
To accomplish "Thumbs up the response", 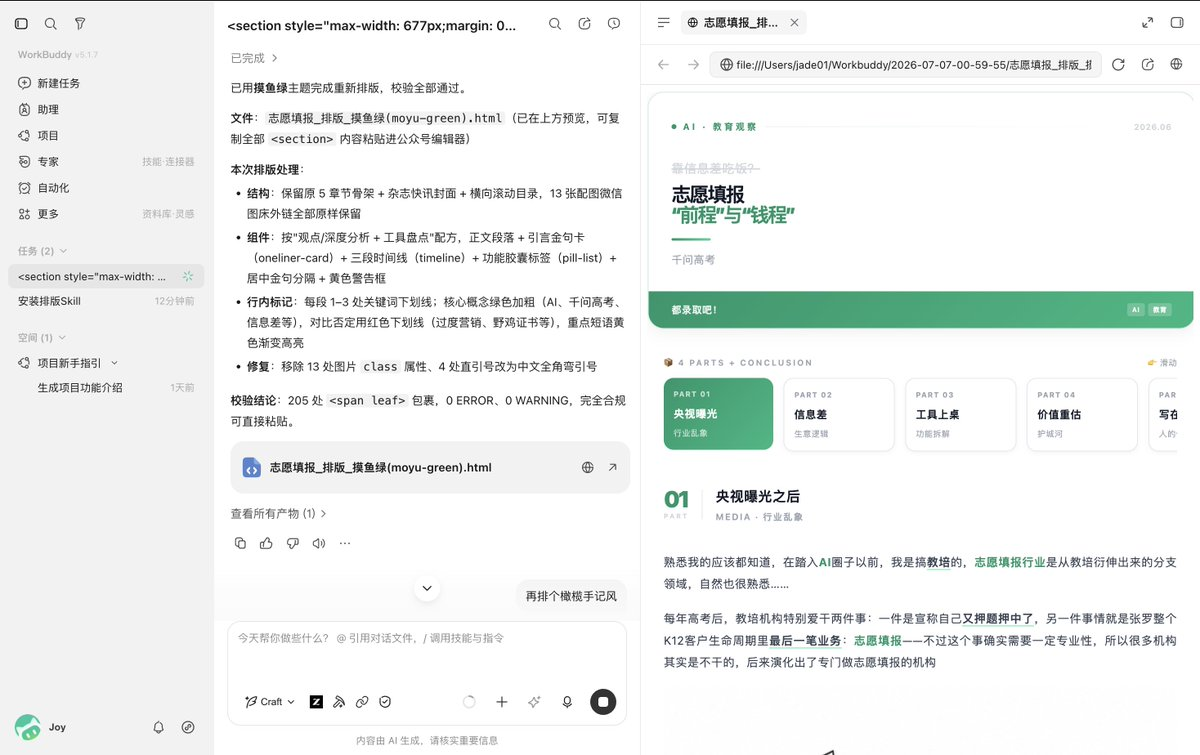I will [266, 543].
